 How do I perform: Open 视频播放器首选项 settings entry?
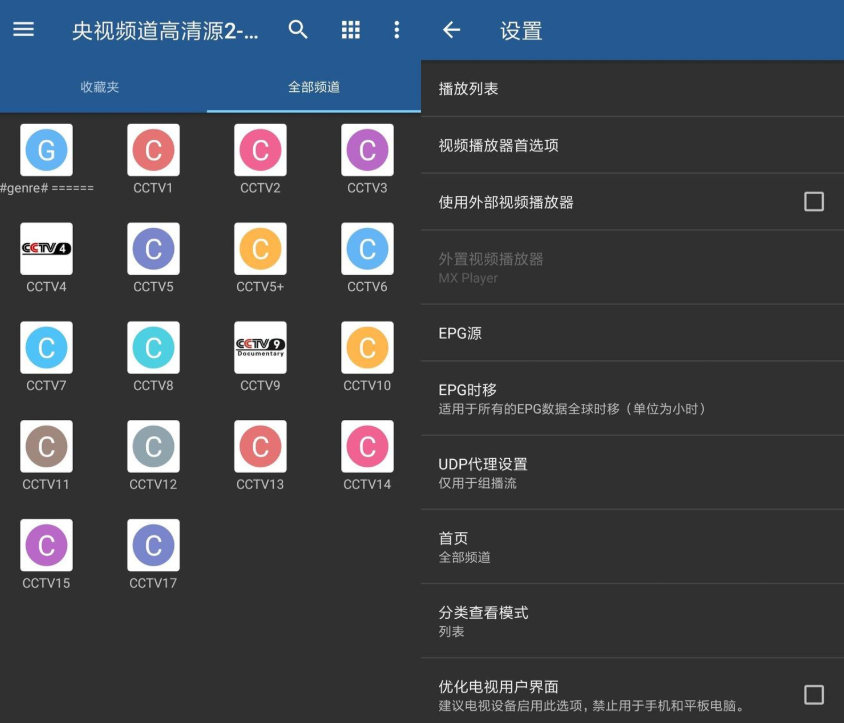click(632, 145)
